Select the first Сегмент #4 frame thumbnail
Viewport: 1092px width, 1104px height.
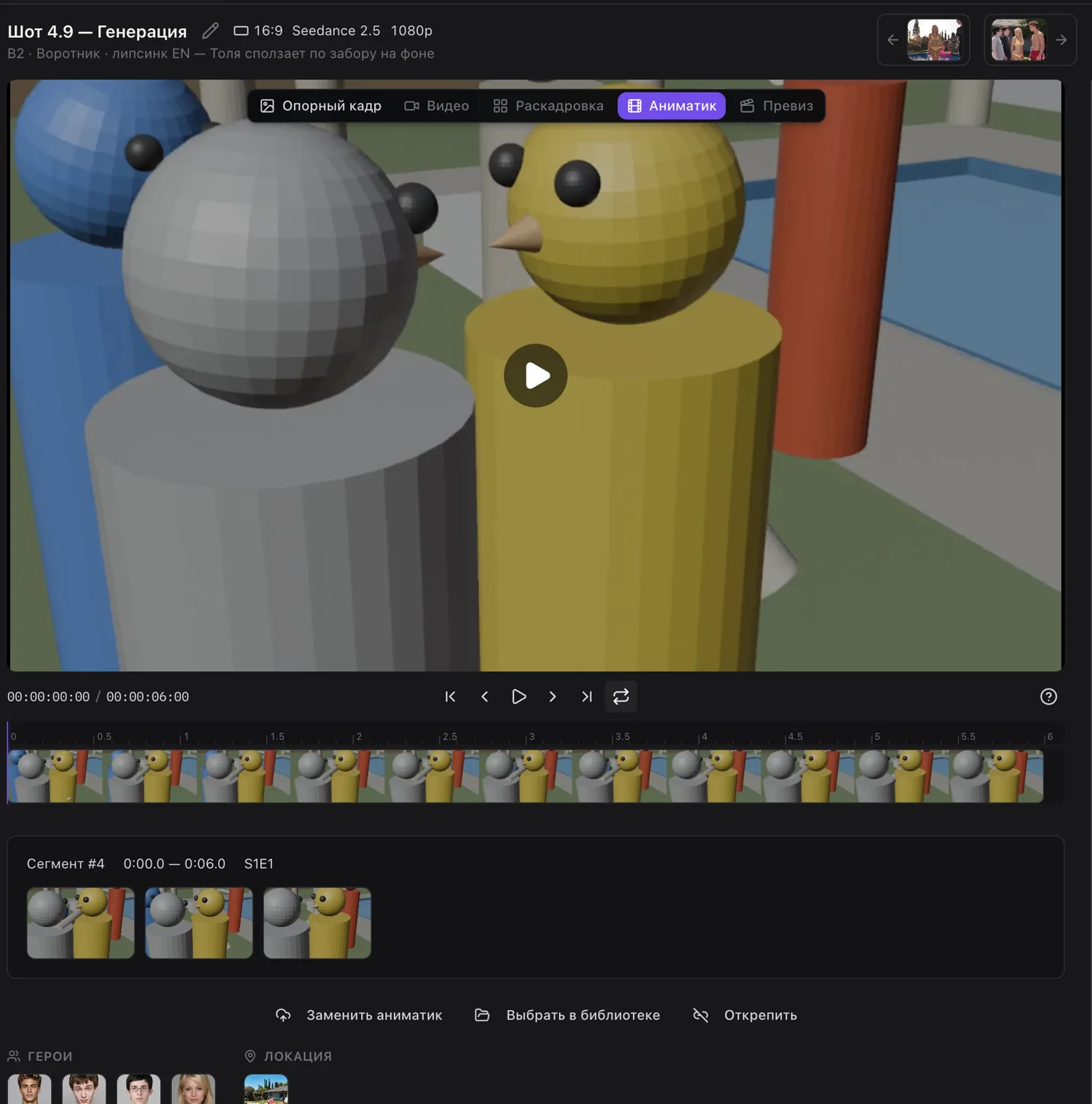[81, 923]
